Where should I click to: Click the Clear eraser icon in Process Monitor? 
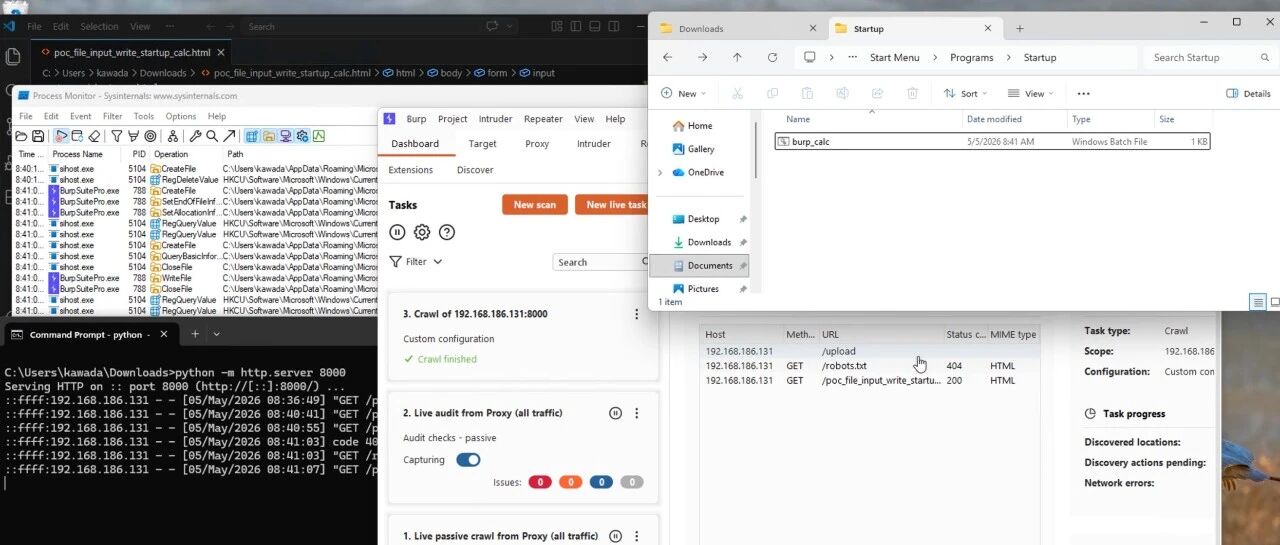pos(94,136)
